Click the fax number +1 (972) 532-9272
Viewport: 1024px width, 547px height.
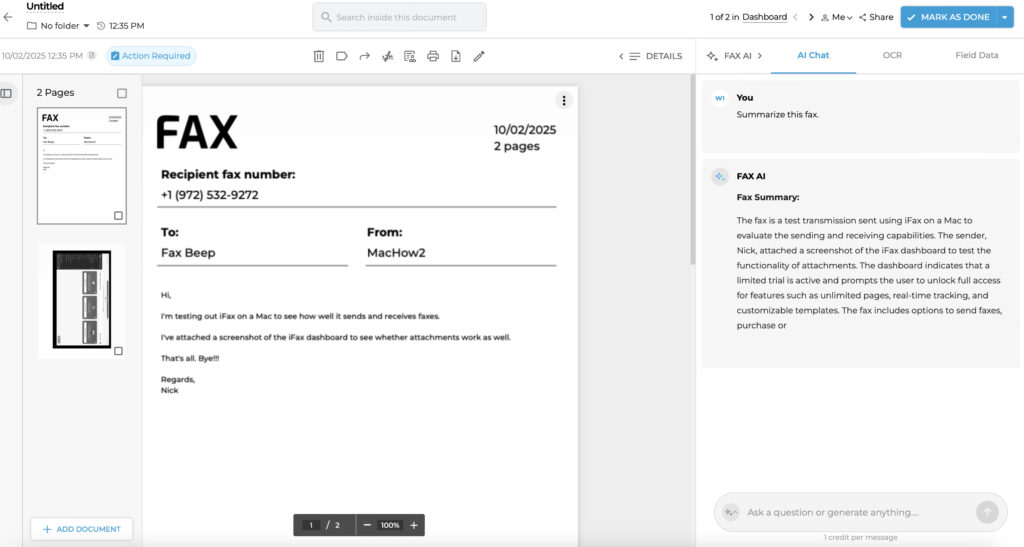tap(210, 195)
